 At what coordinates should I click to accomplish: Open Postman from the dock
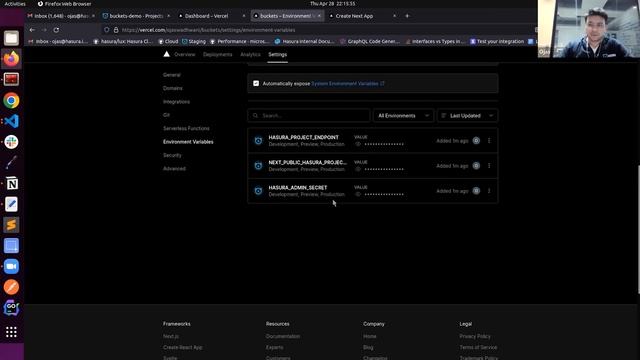click(x=11, y=287)
